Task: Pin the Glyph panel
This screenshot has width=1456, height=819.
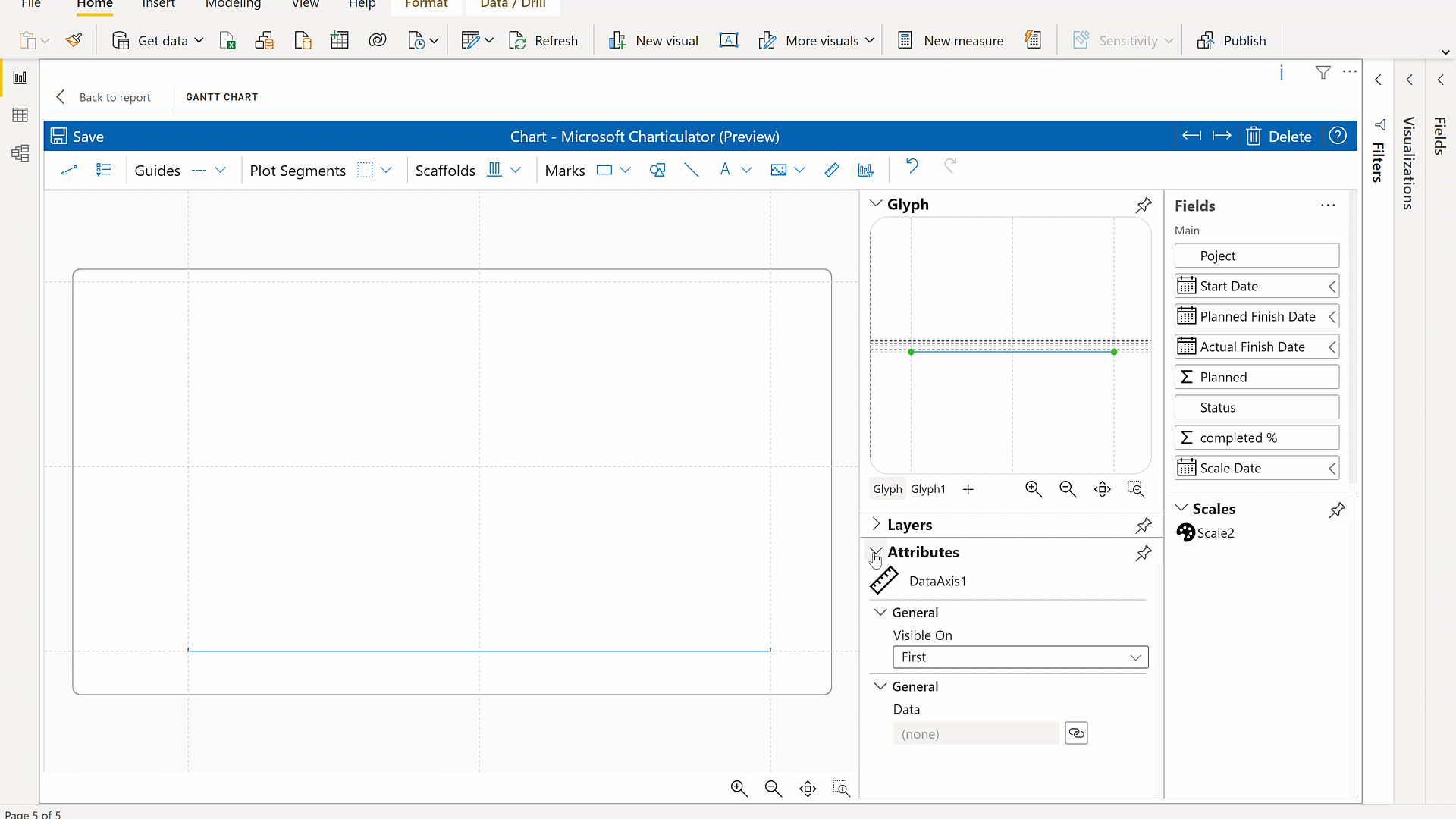Action: [x=1144, y=205]
